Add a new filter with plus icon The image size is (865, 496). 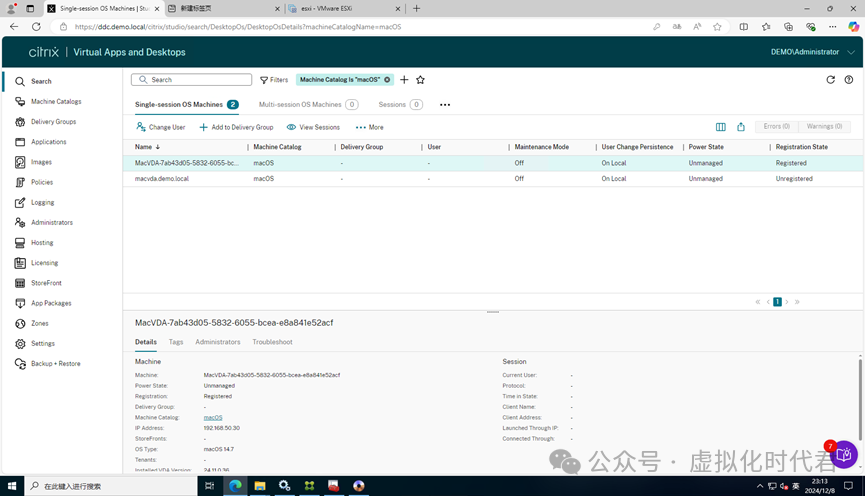[404, 79]
